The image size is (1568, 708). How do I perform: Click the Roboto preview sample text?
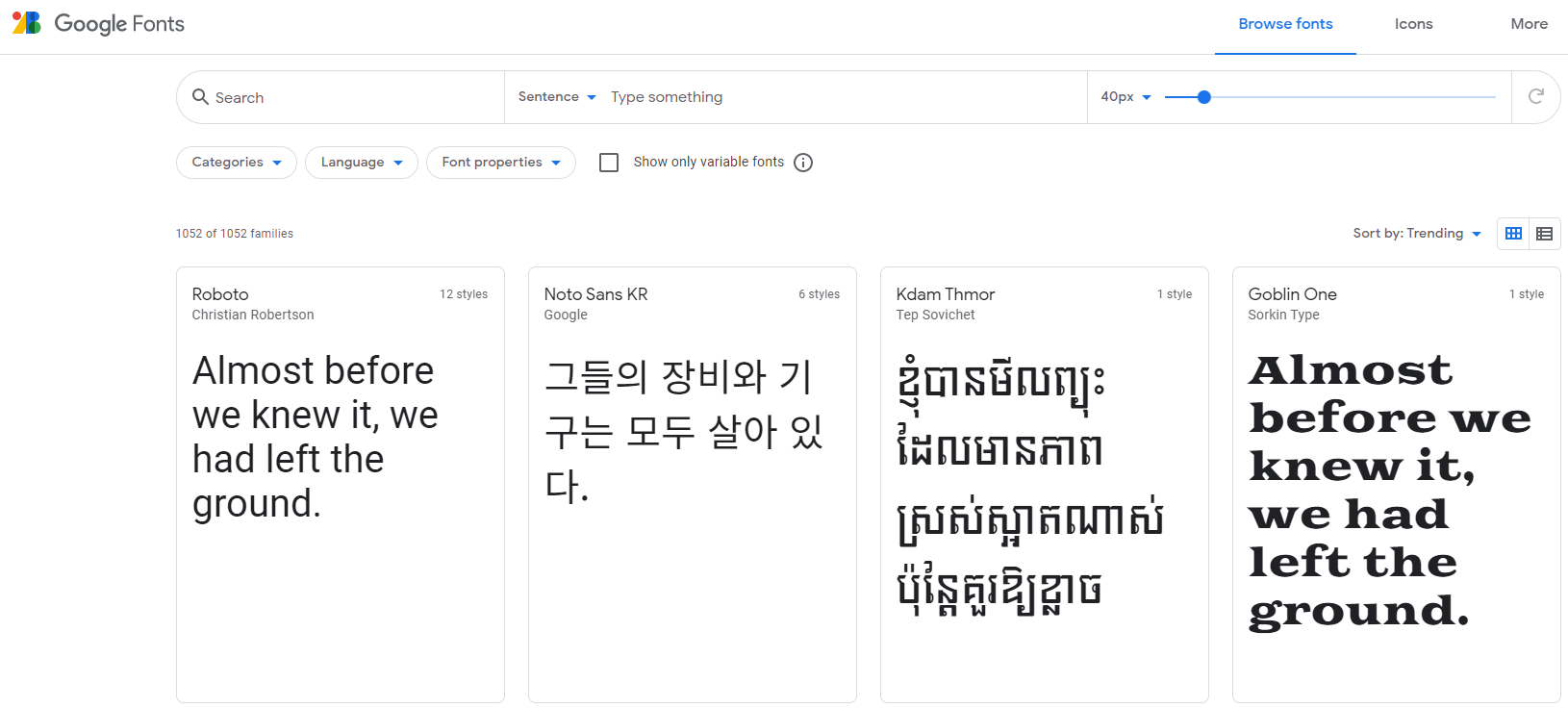click(x=316, y=438)
